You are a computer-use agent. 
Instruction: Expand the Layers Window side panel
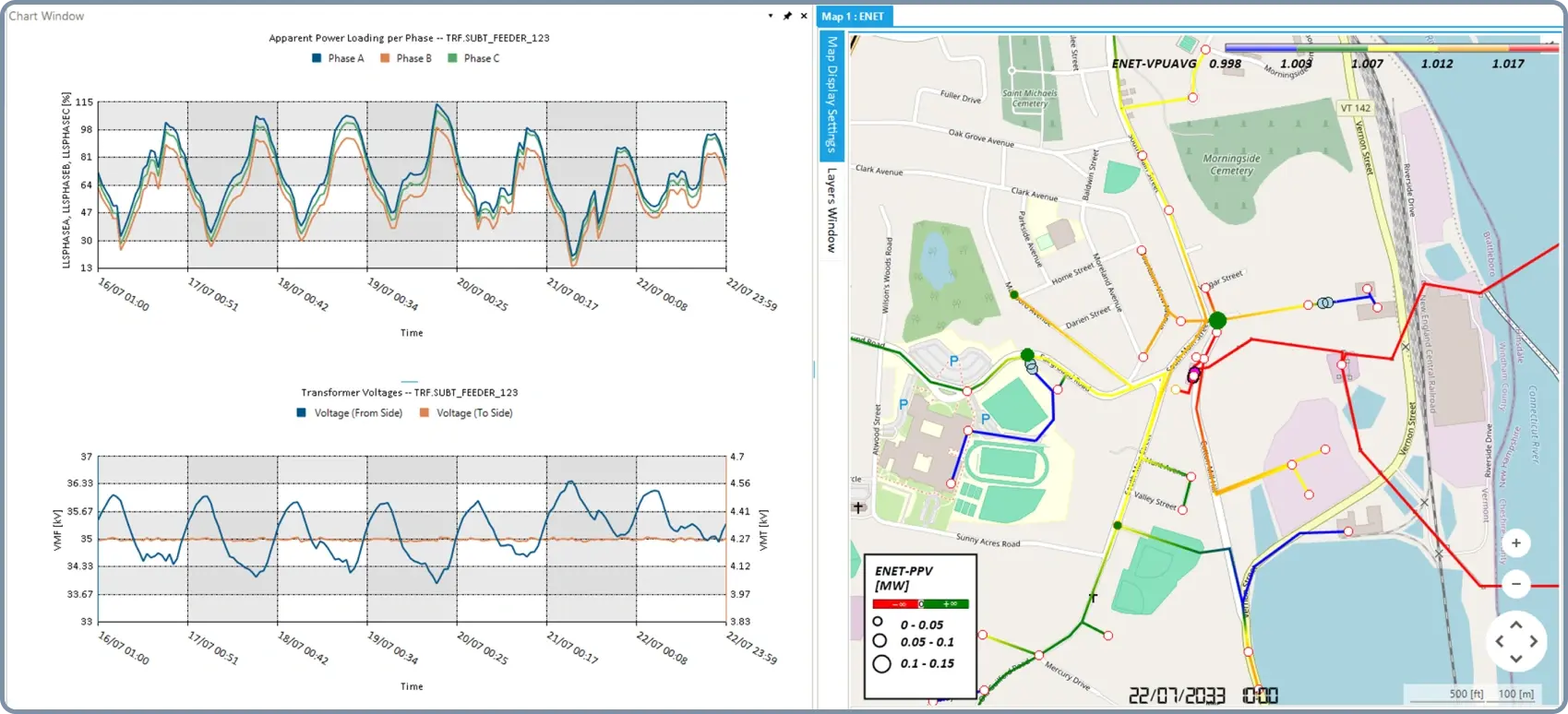coord(832,210)
